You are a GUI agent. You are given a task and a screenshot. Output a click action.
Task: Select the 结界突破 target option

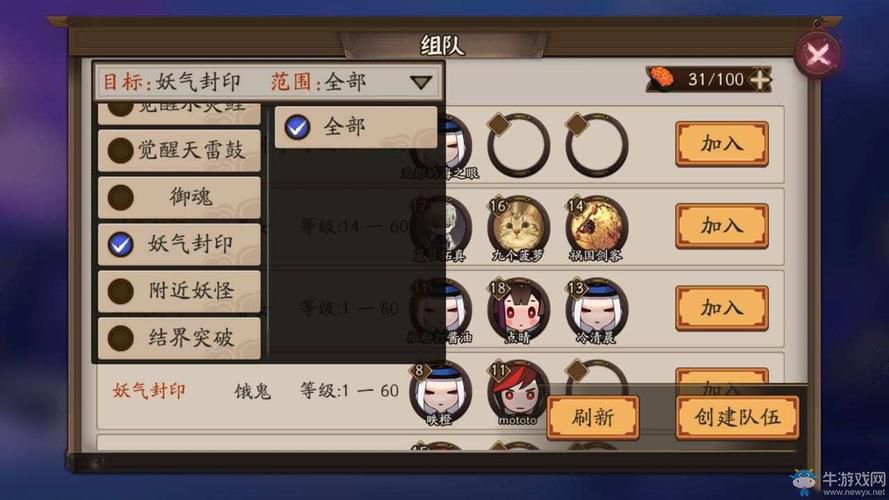(179, 338)
